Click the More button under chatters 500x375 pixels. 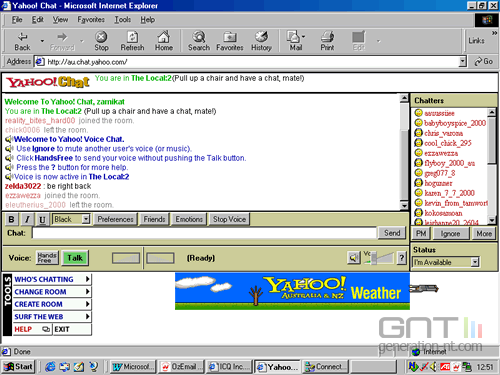coord(484,234)
